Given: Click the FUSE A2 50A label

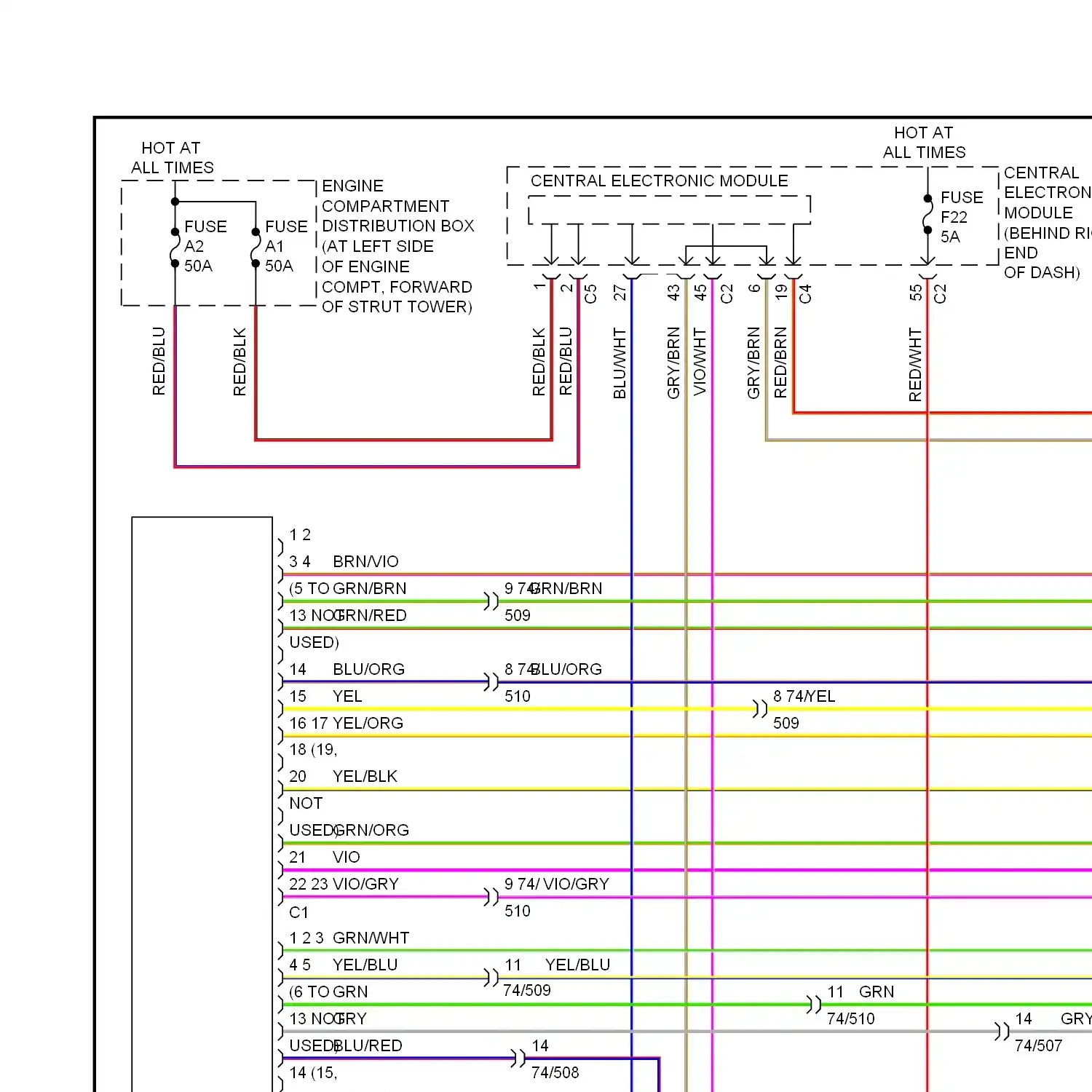Looking at the screenshot, I should 205,246.
